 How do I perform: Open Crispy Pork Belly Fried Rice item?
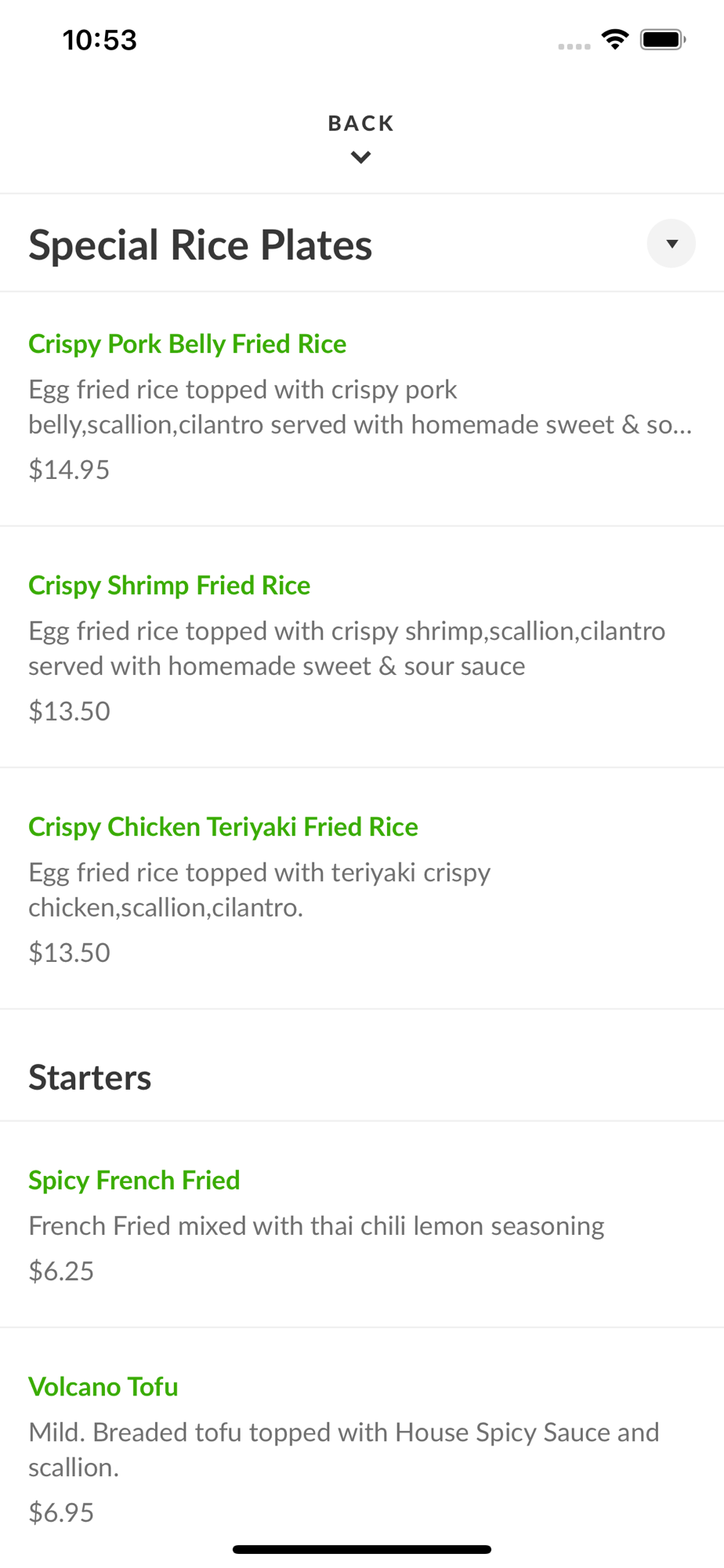187,344
